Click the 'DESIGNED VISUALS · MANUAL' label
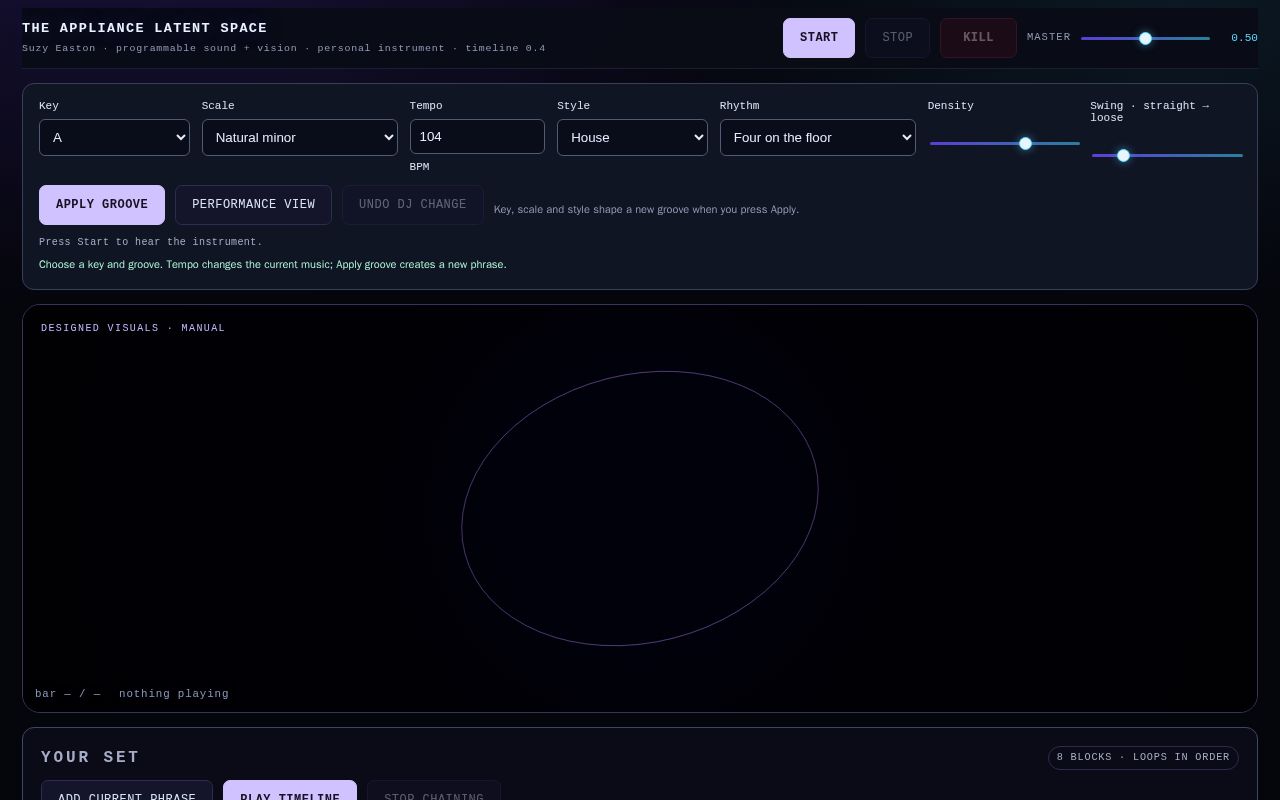Screen dimensions: 1280x800 [x=133, y=328]
